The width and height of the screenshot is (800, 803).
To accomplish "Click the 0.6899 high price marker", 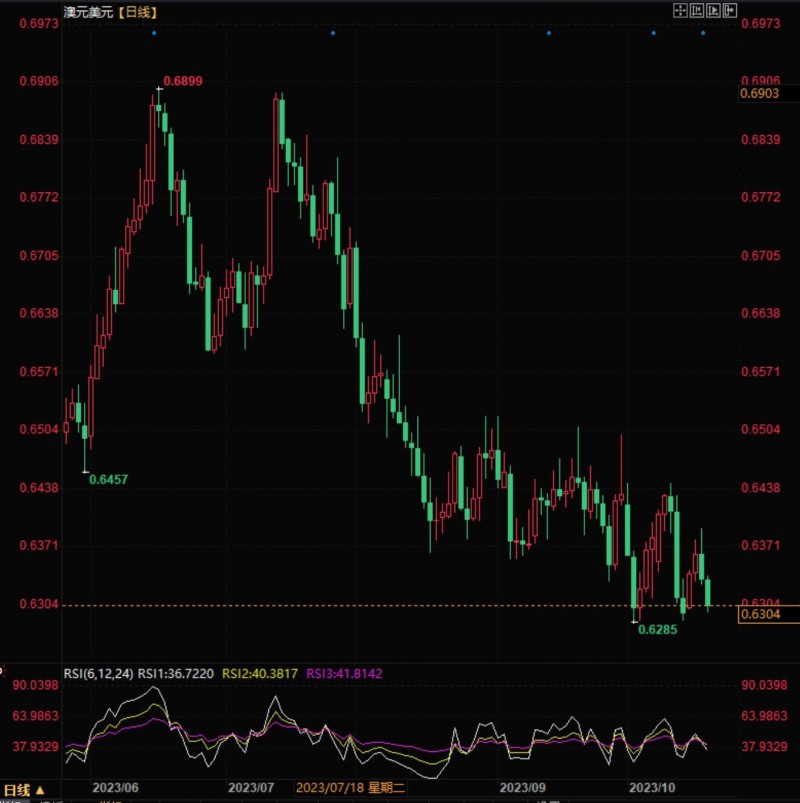I will (183, 81).
